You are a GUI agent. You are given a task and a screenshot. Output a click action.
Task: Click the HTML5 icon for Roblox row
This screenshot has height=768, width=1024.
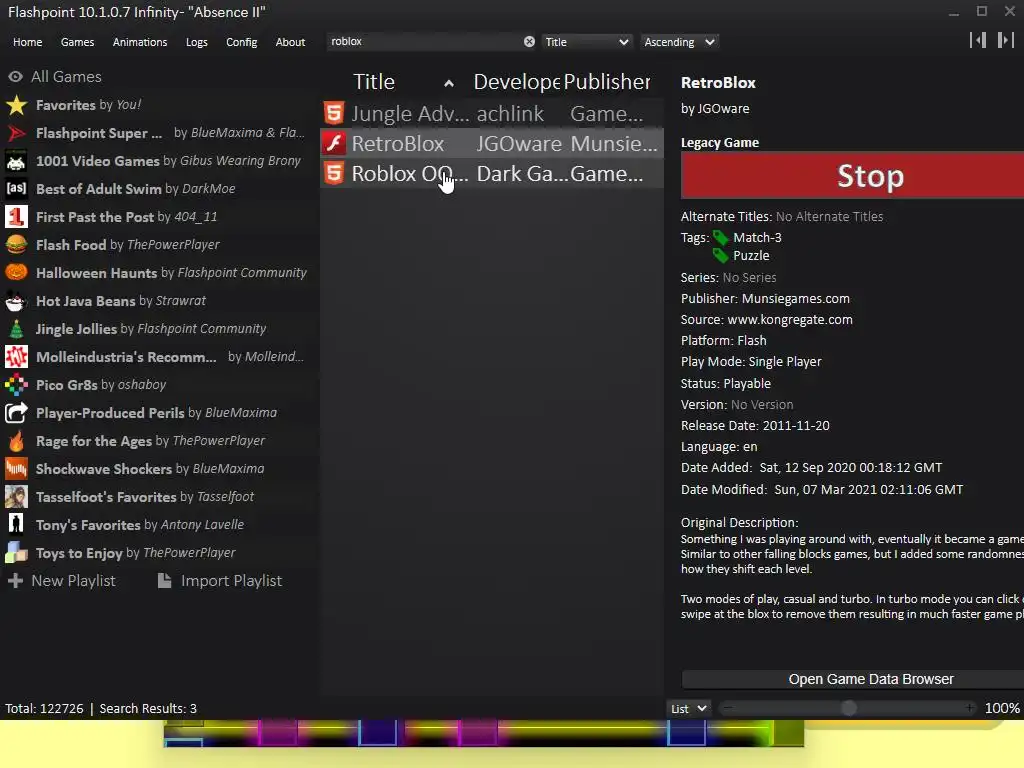pyautogui.click(x=334, y=174)
